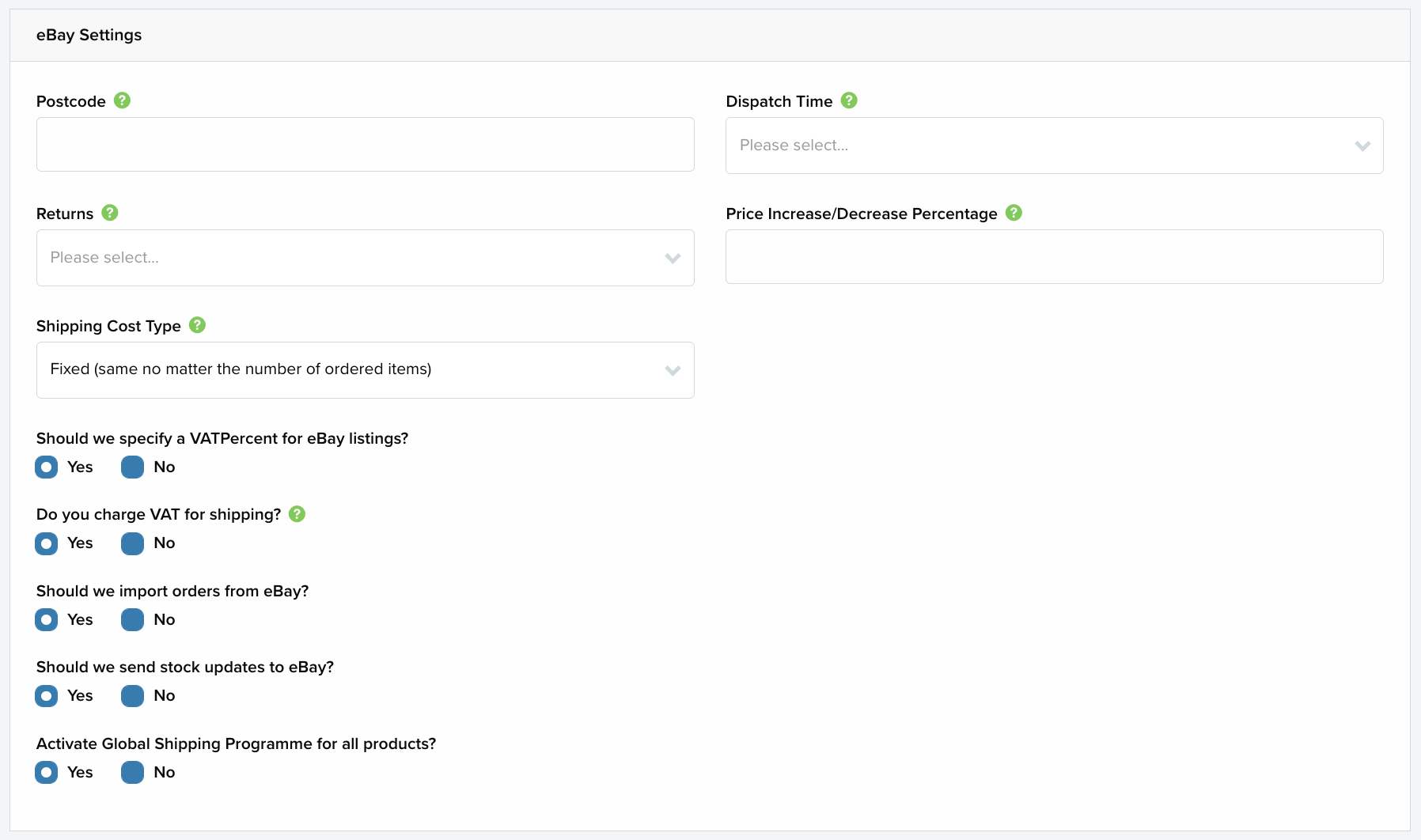This screenshot has width=1421, height=840.
Task: Open the Returns help icon
Action: point(110,213)
